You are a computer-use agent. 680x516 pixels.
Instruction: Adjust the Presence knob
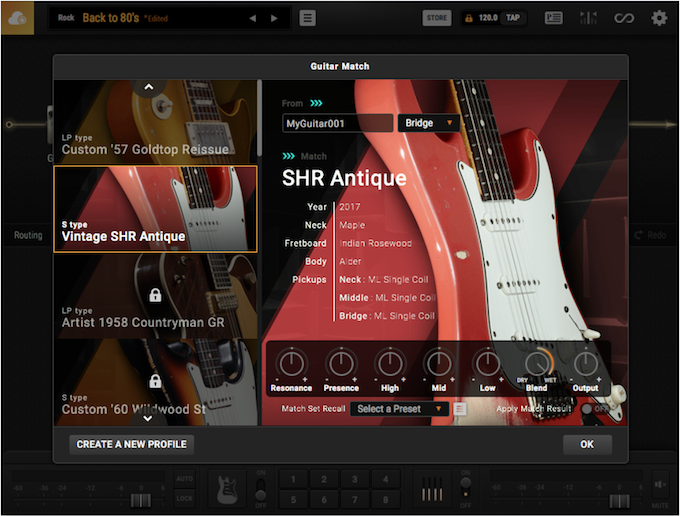tap(341, 364)
